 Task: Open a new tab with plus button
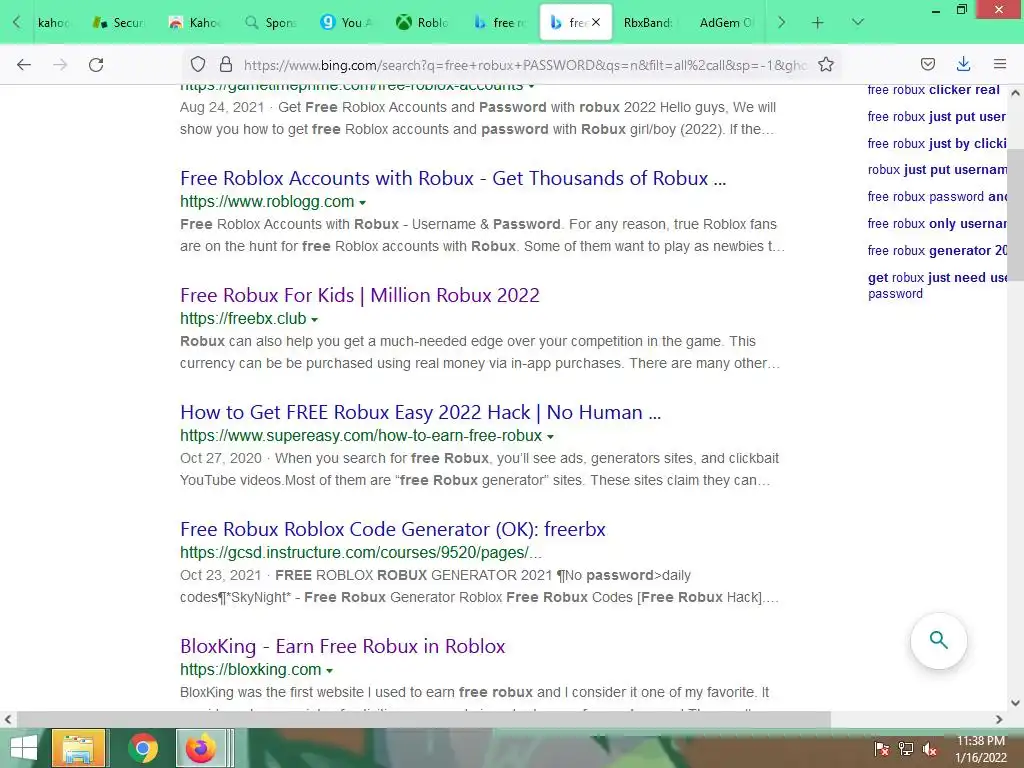click(x=818, y=23)
